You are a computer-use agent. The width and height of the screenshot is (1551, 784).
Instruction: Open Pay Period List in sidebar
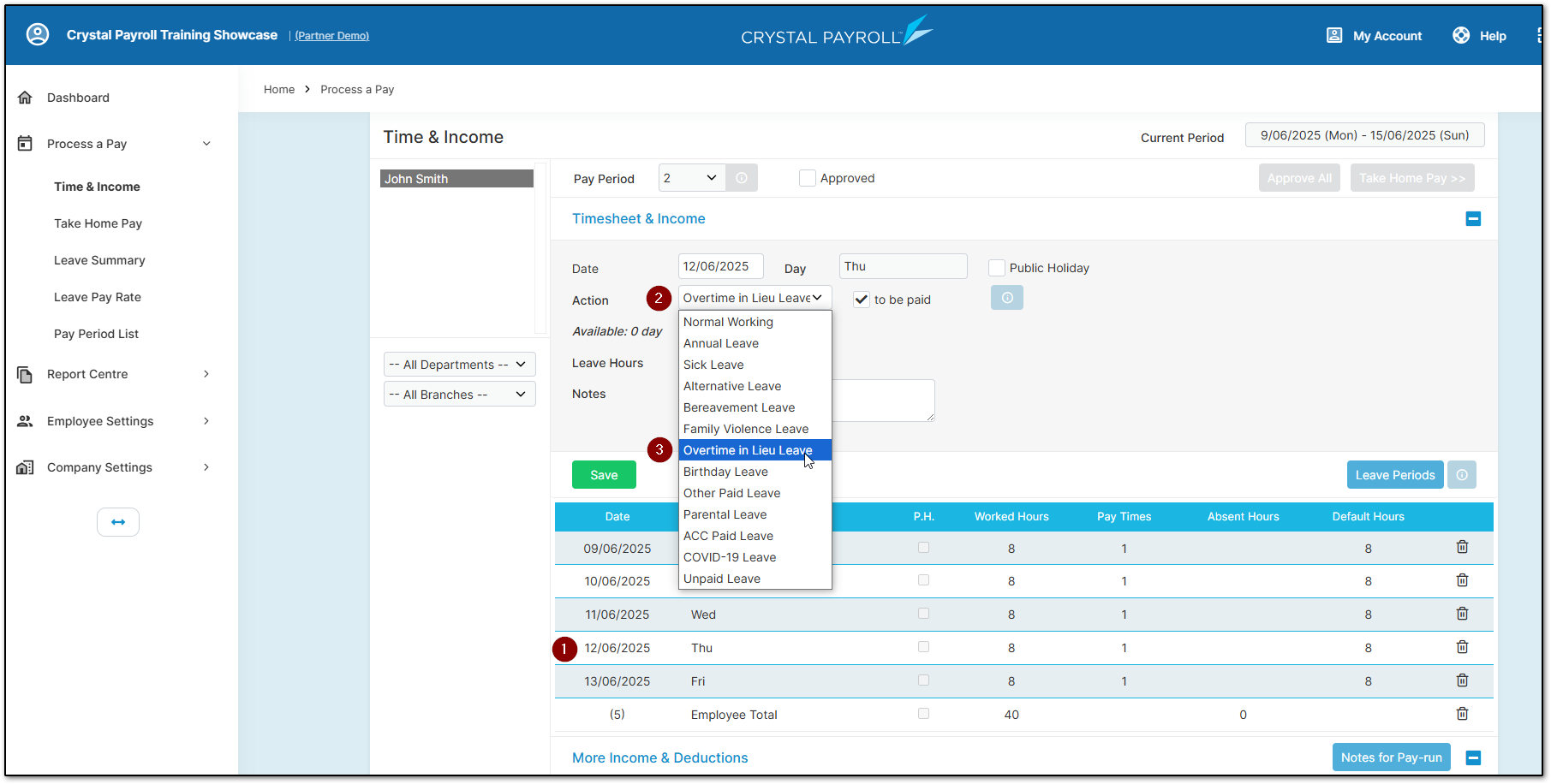pyautogui.click(x=96, y=334)
